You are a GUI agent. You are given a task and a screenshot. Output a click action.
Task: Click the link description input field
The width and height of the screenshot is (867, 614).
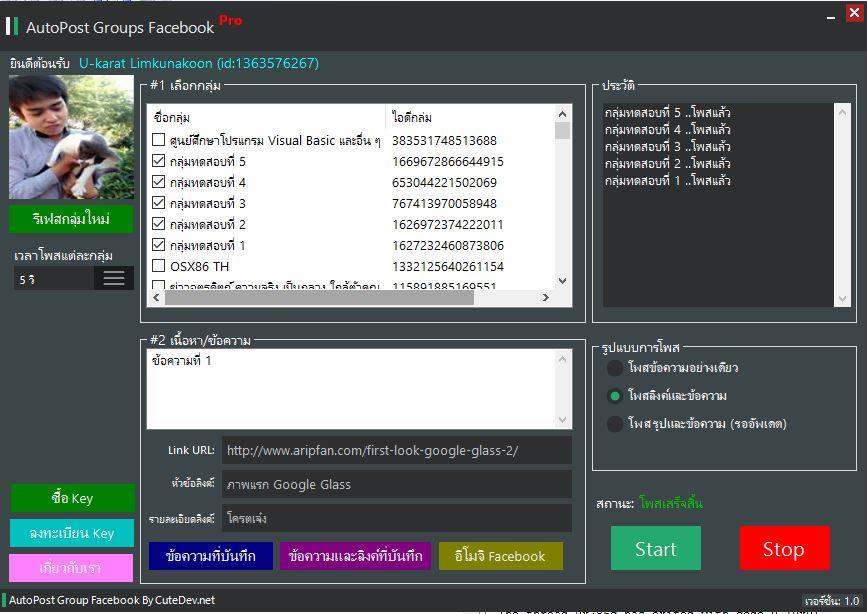click(396, 518)
